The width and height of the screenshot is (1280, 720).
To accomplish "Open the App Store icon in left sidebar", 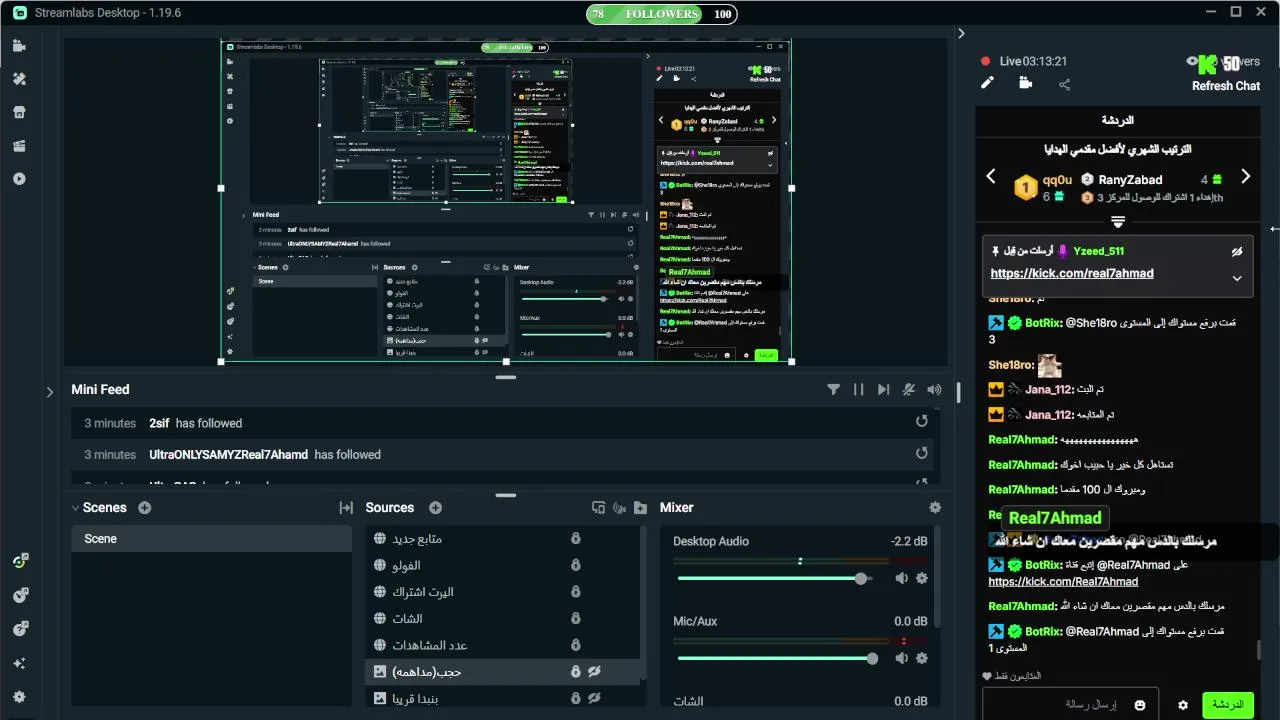I will coord(19,112).
